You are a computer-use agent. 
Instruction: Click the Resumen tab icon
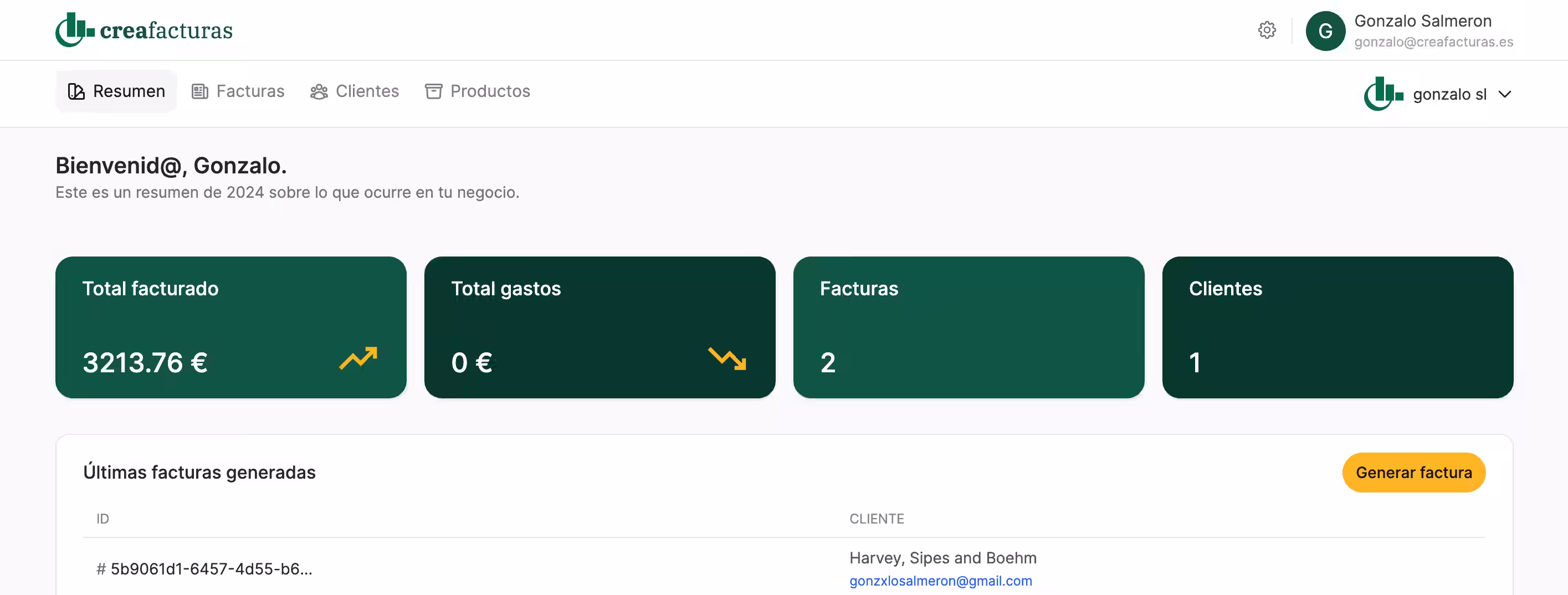coord(76,91)
